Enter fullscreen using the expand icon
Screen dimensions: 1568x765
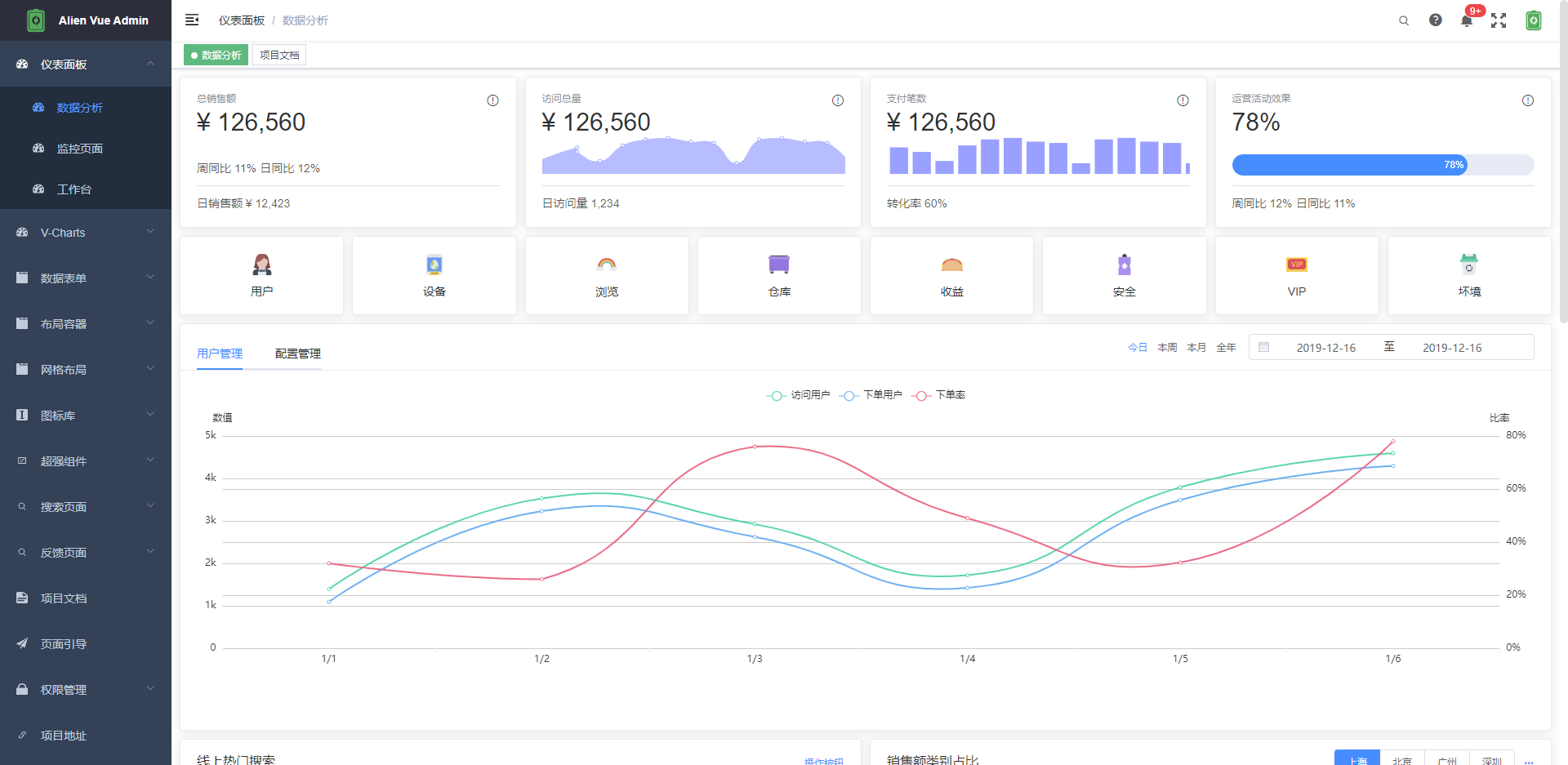[1499, 20]
